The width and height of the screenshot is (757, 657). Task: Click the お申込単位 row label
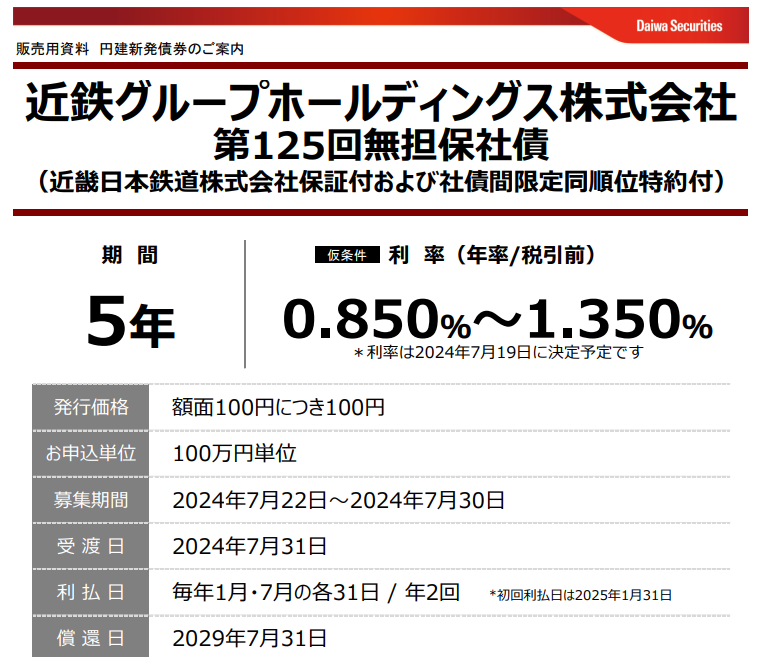(91, 453)
